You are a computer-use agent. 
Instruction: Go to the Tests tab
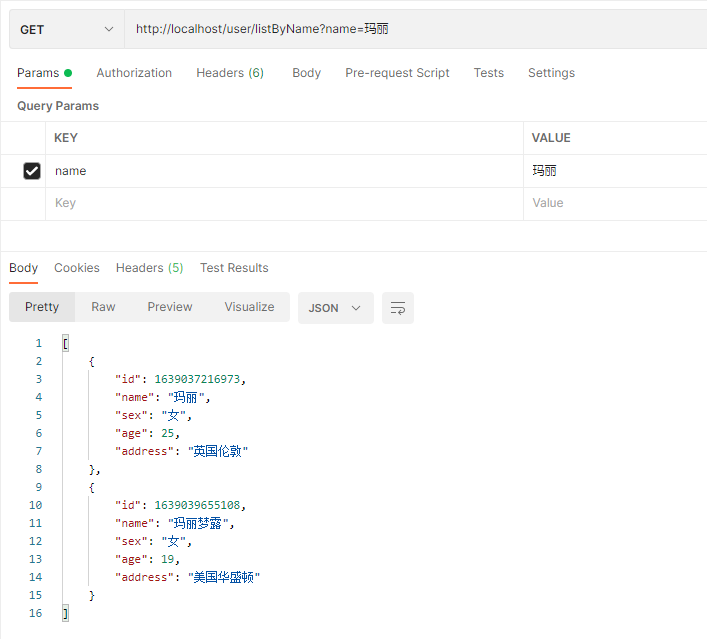pos(489,73)
